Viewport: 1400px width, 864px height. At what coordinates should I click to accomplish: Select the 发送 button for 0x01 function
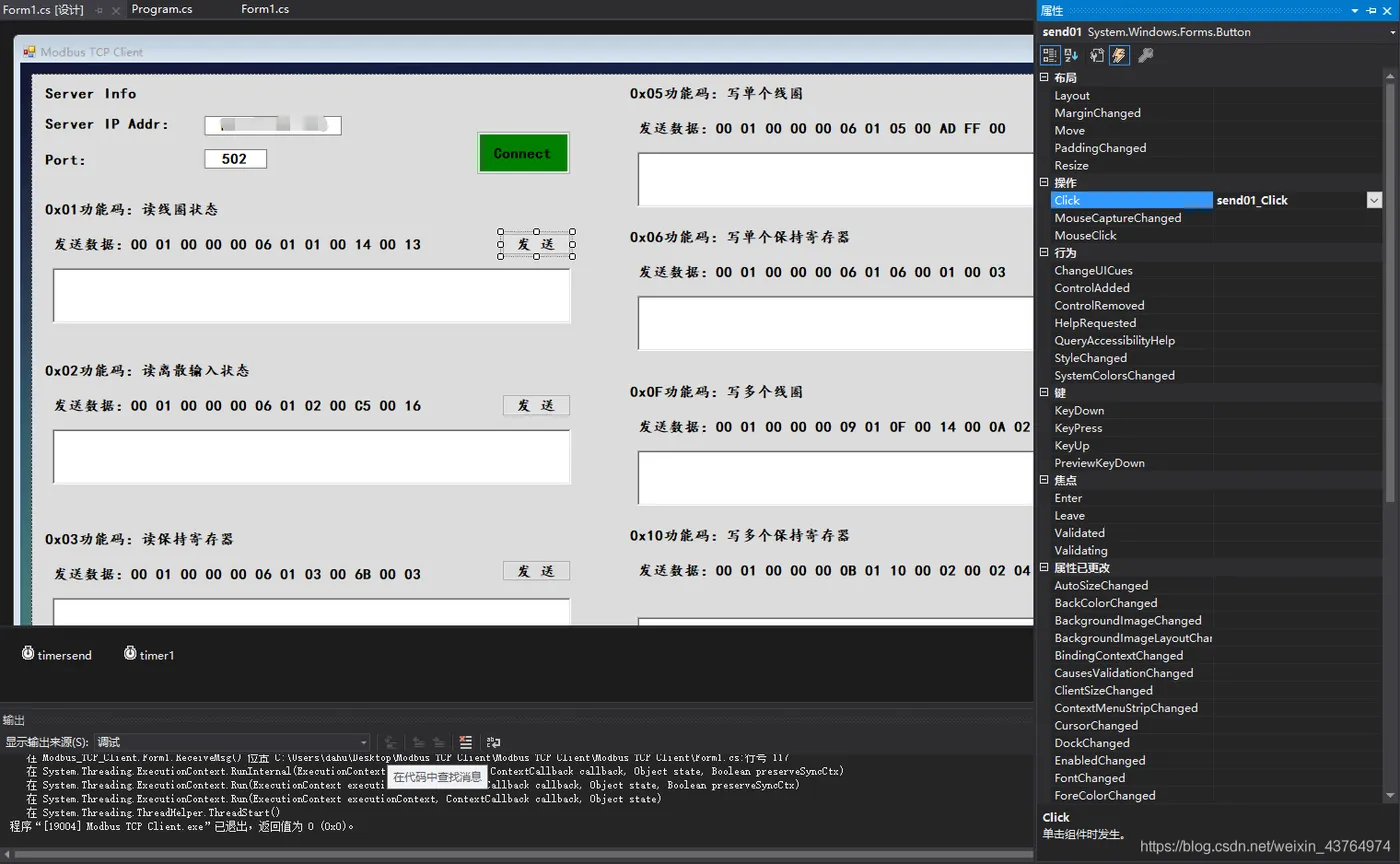536,244
